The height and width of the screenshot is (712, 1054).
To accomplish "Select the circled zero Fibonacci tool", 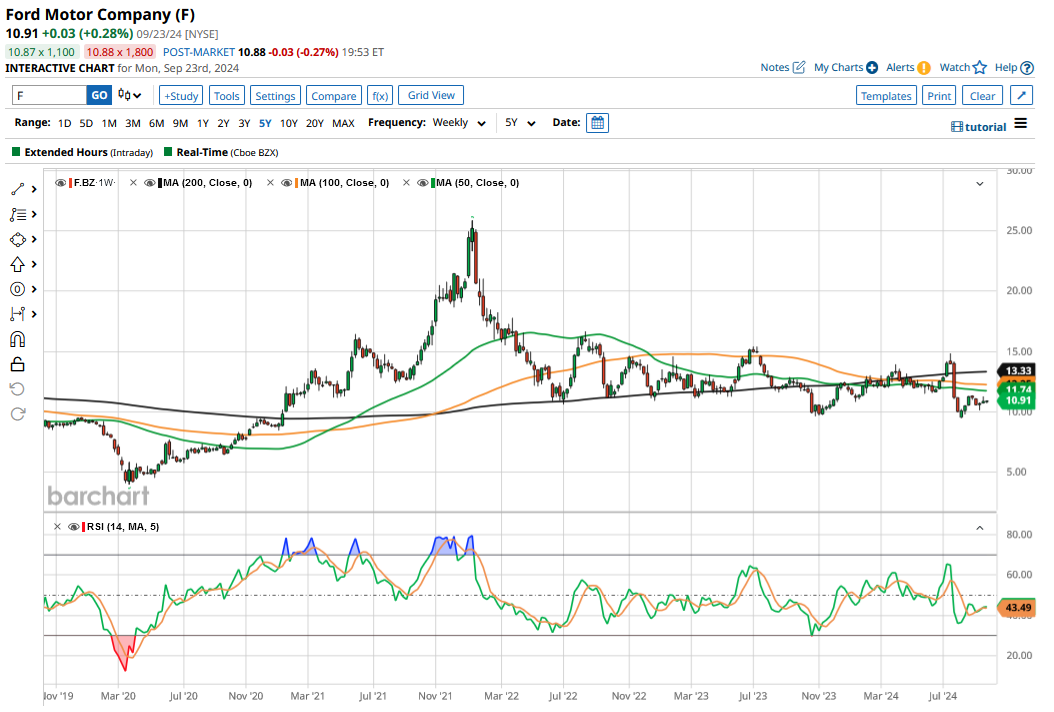I will click(x=17, y=289).
